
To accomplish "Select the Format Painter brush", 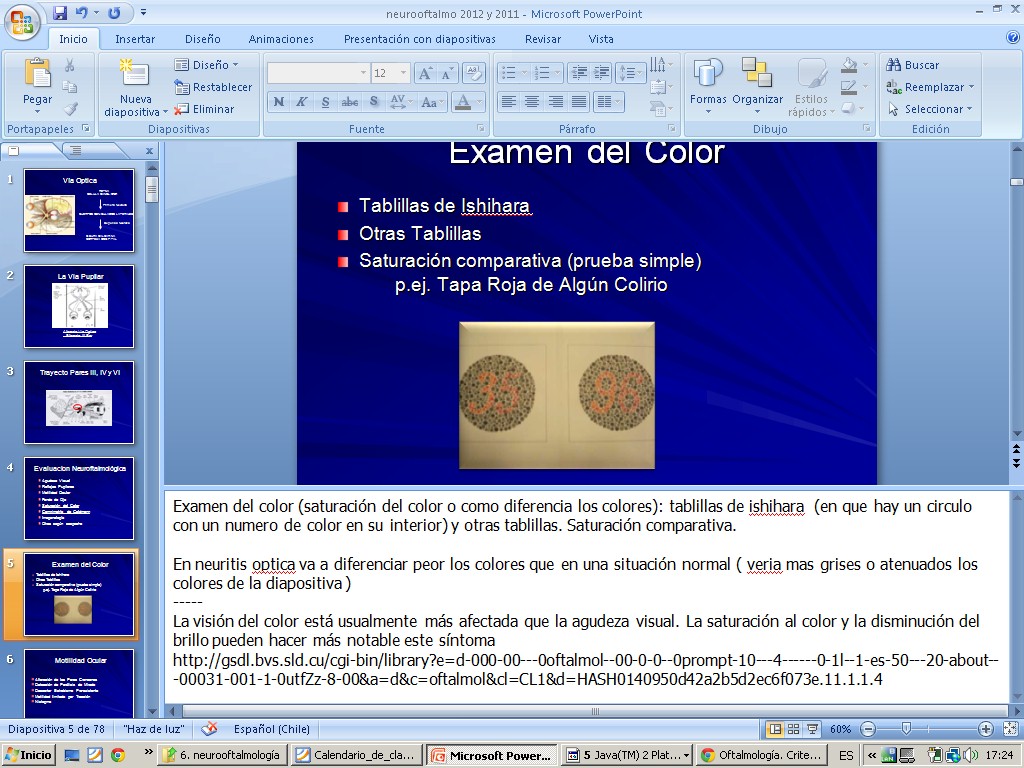I will (x=70, y=109).
